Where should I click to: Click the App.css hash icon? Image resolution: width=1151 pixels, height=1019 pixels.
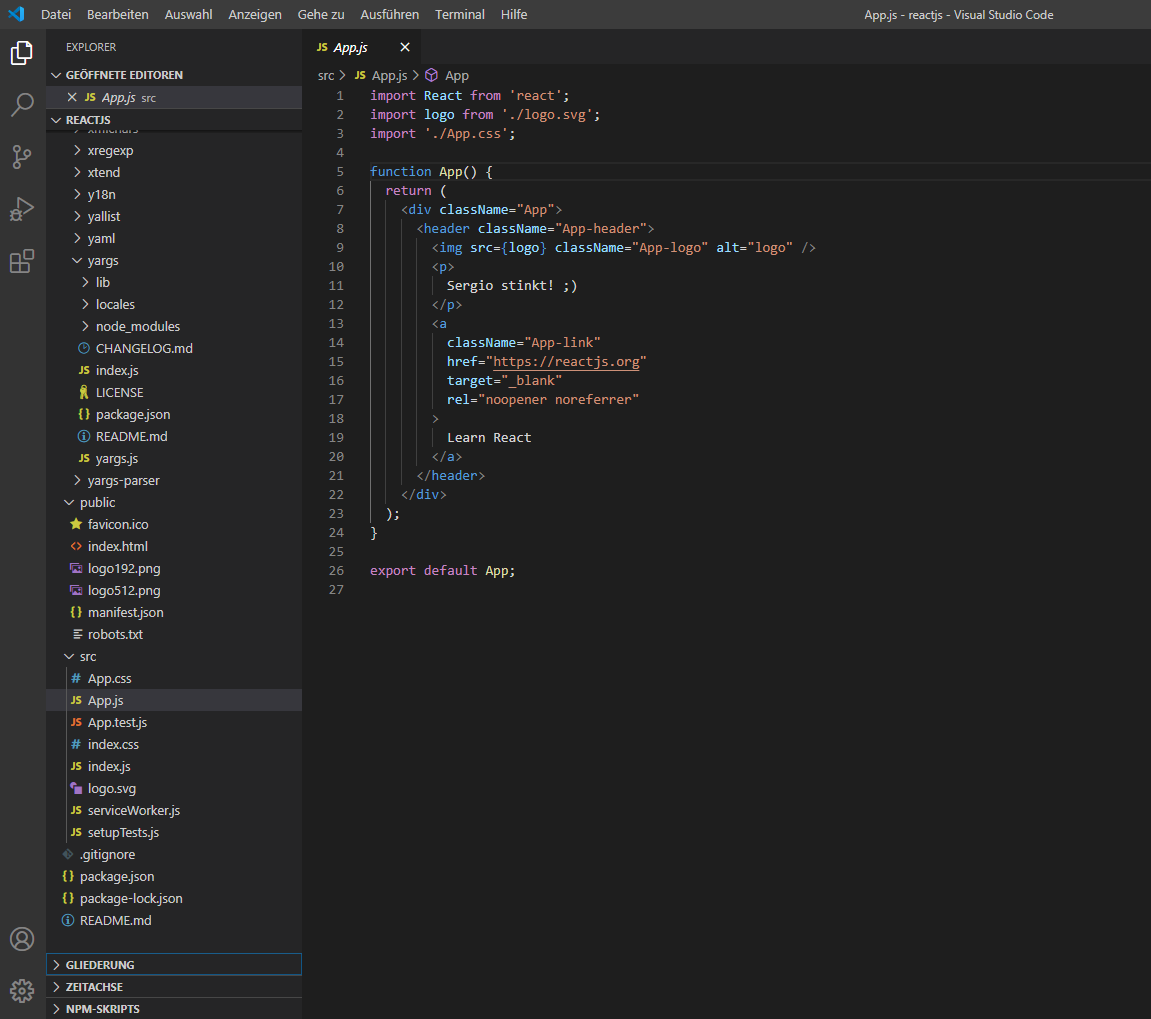76,678
